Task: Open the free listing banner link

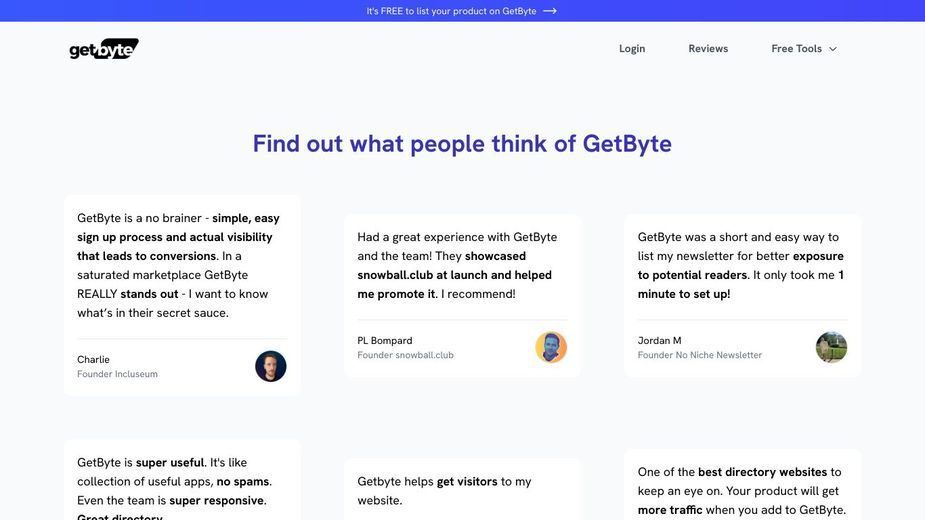Action: [461, 11]
